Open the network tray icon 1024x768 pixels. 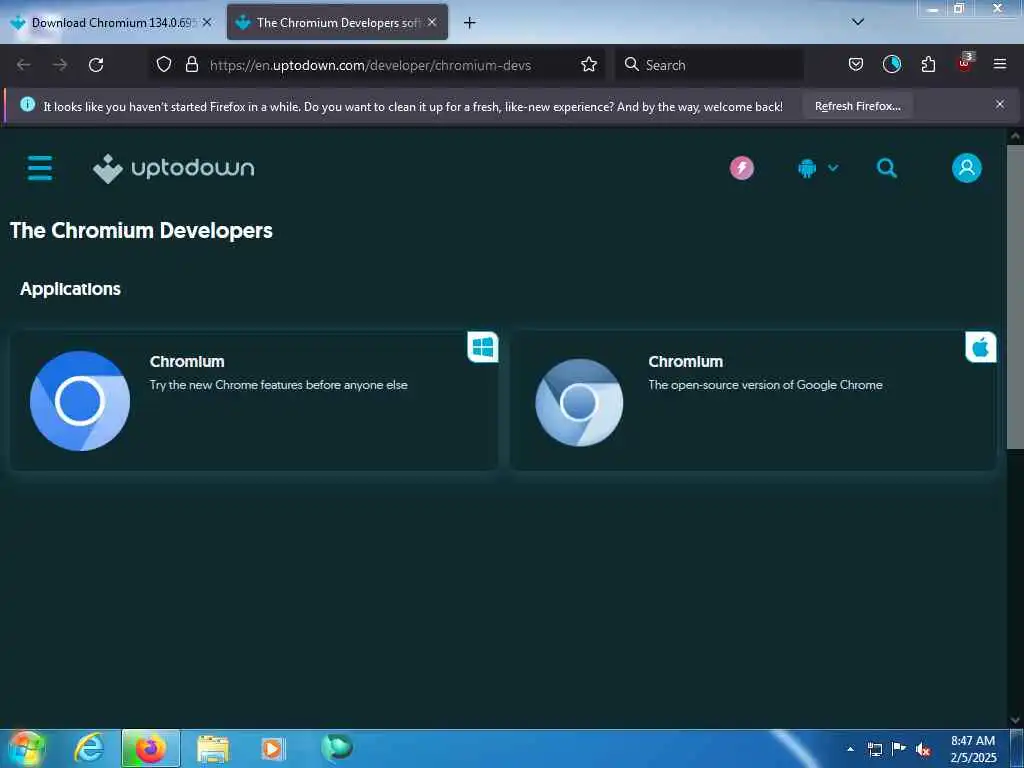point(874,749)
